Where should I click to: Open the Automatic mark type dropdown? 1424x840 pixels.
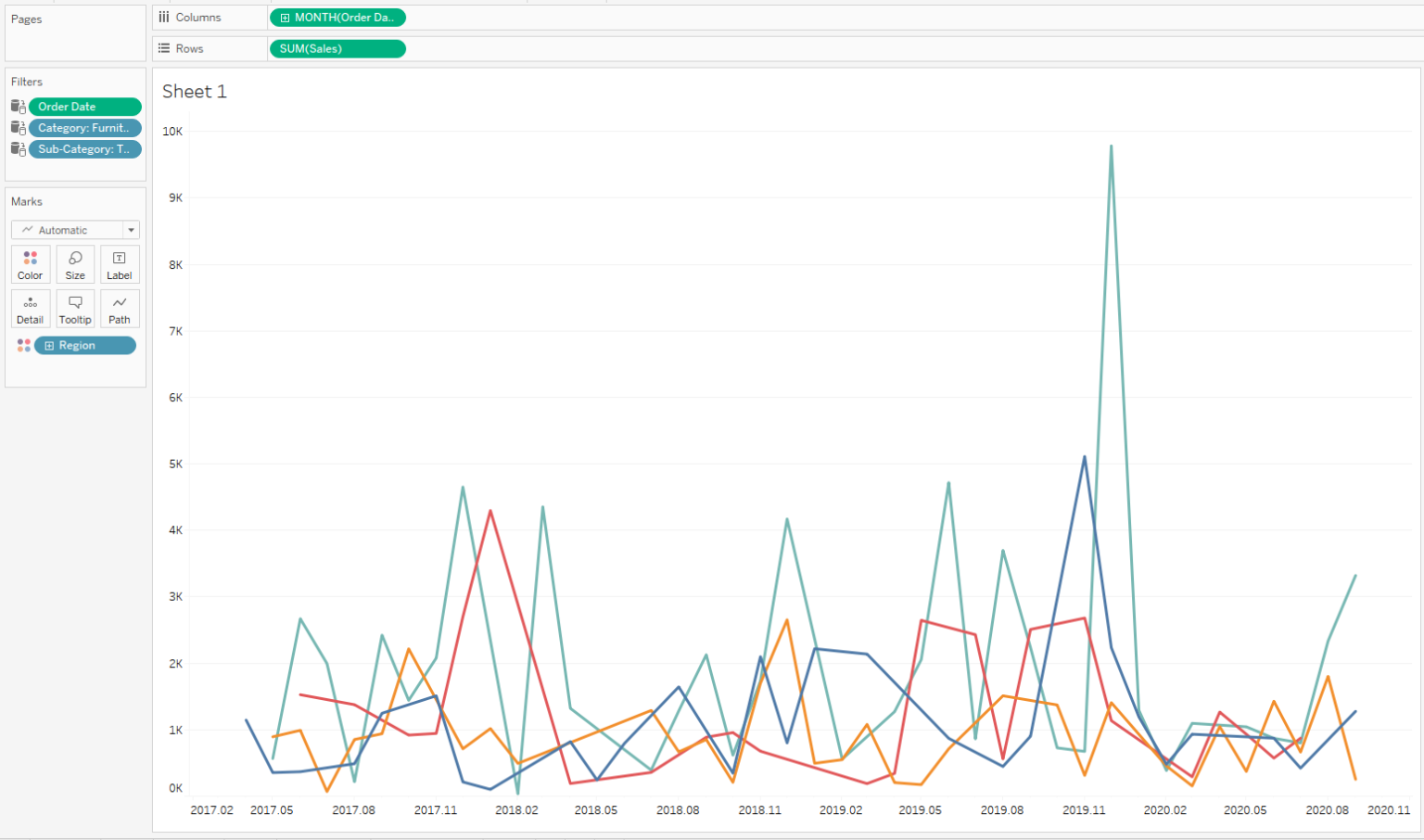pyautogui.click(x=131, y=229)
